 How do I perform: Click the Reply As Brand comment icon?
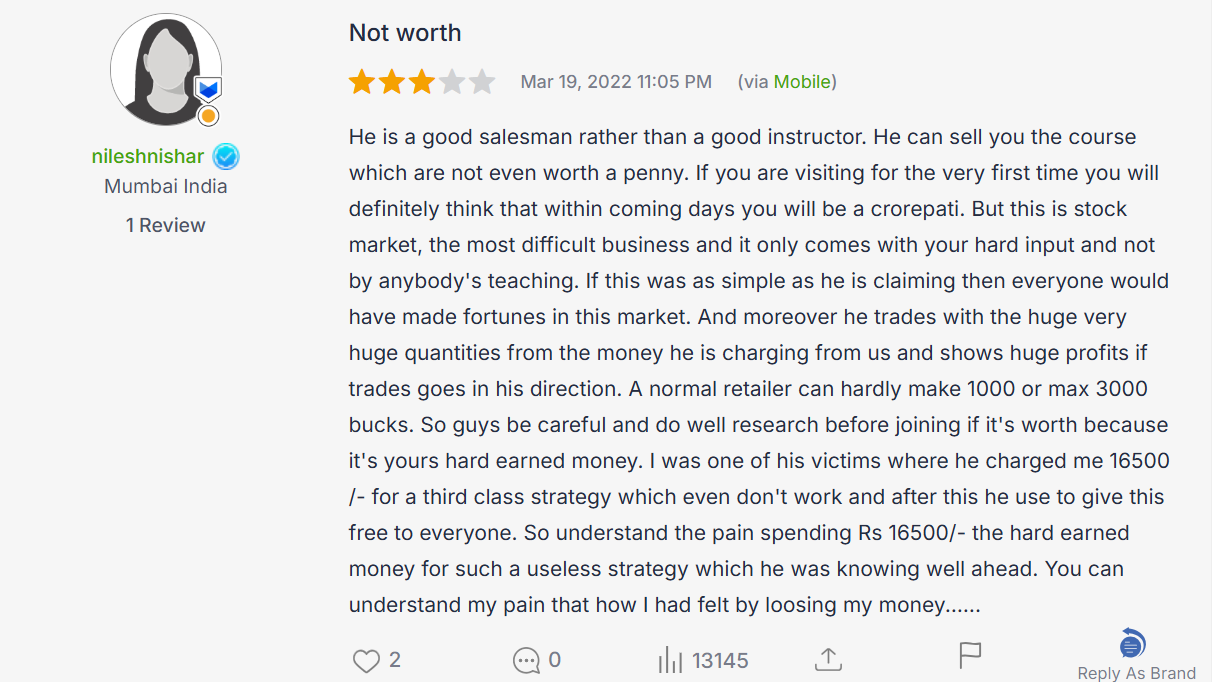click(1130, 645)
